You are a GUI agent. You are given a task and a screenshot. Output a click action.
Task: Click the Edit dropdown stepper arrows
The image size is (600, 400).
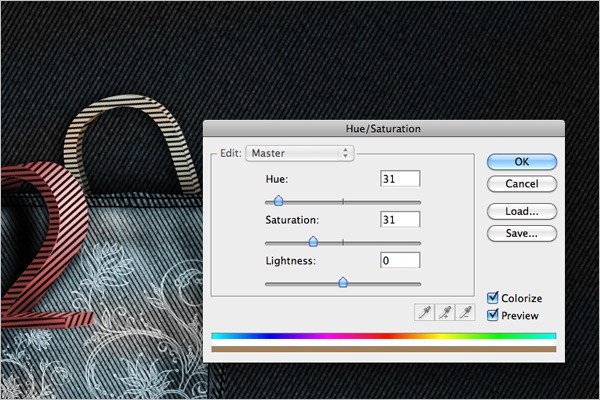click(346, 153)
